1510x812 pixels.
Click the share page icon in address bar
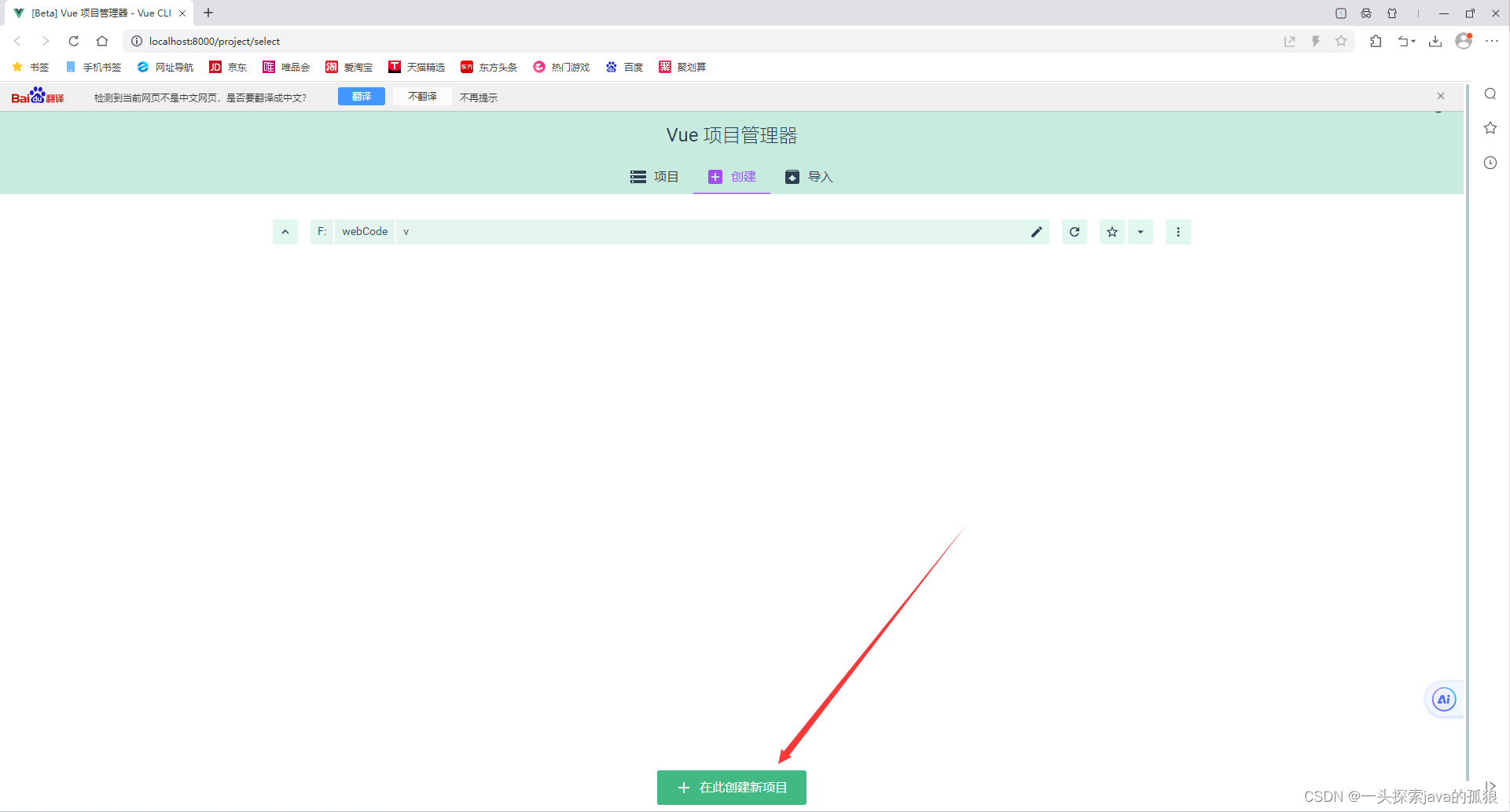pos(1290,41)
